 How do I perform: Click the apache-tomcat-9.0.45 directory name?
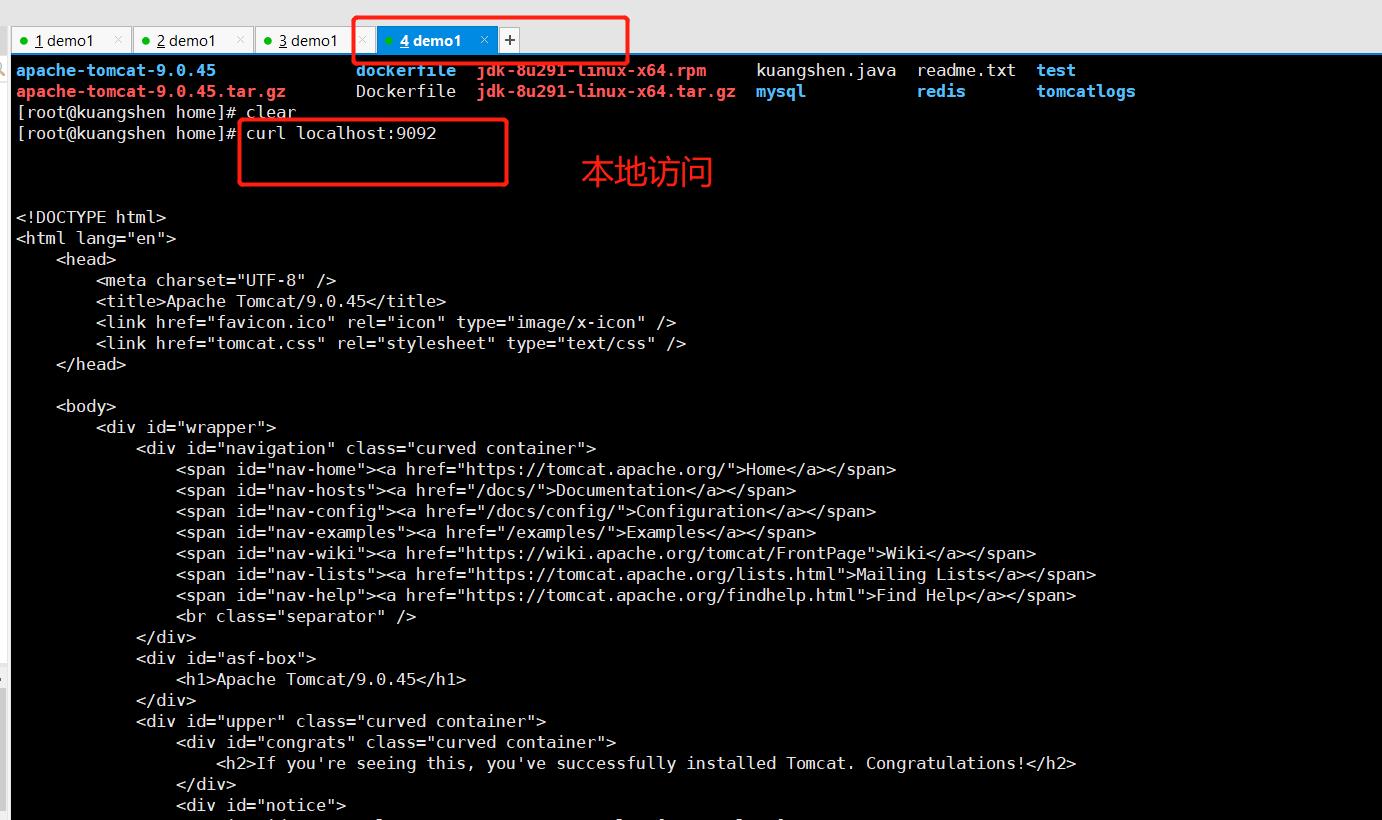pyautogui.click(x=116, y=70)
